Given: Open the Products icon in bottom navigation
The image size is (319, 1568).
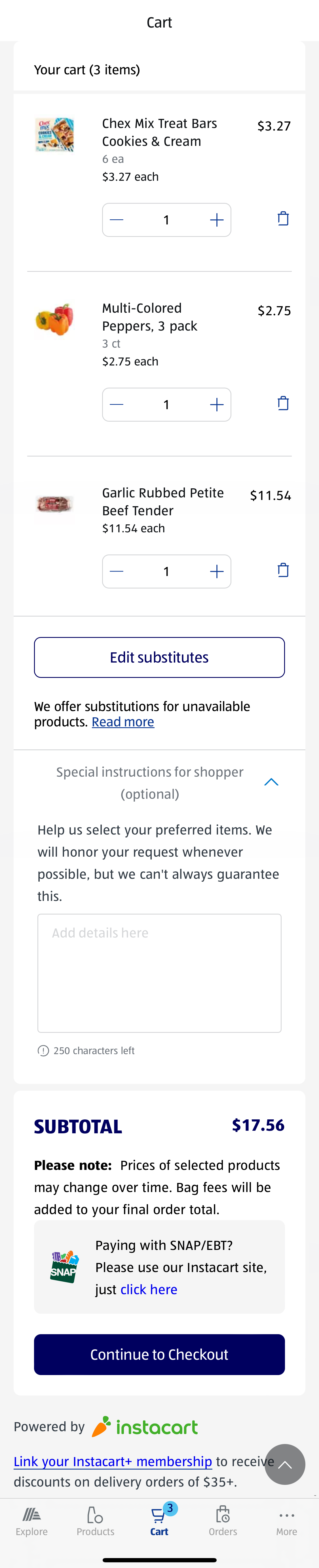Looking at the screenshot, I should (x=96, y=1516).
